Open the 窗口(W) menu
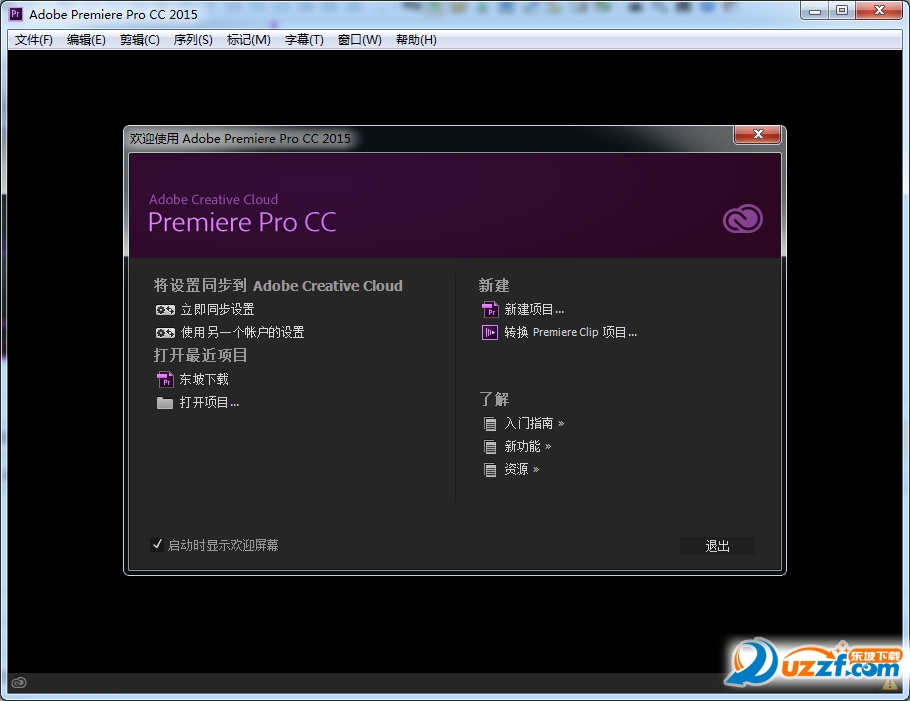This screenshot has height=701, width=910. [360, 39]
